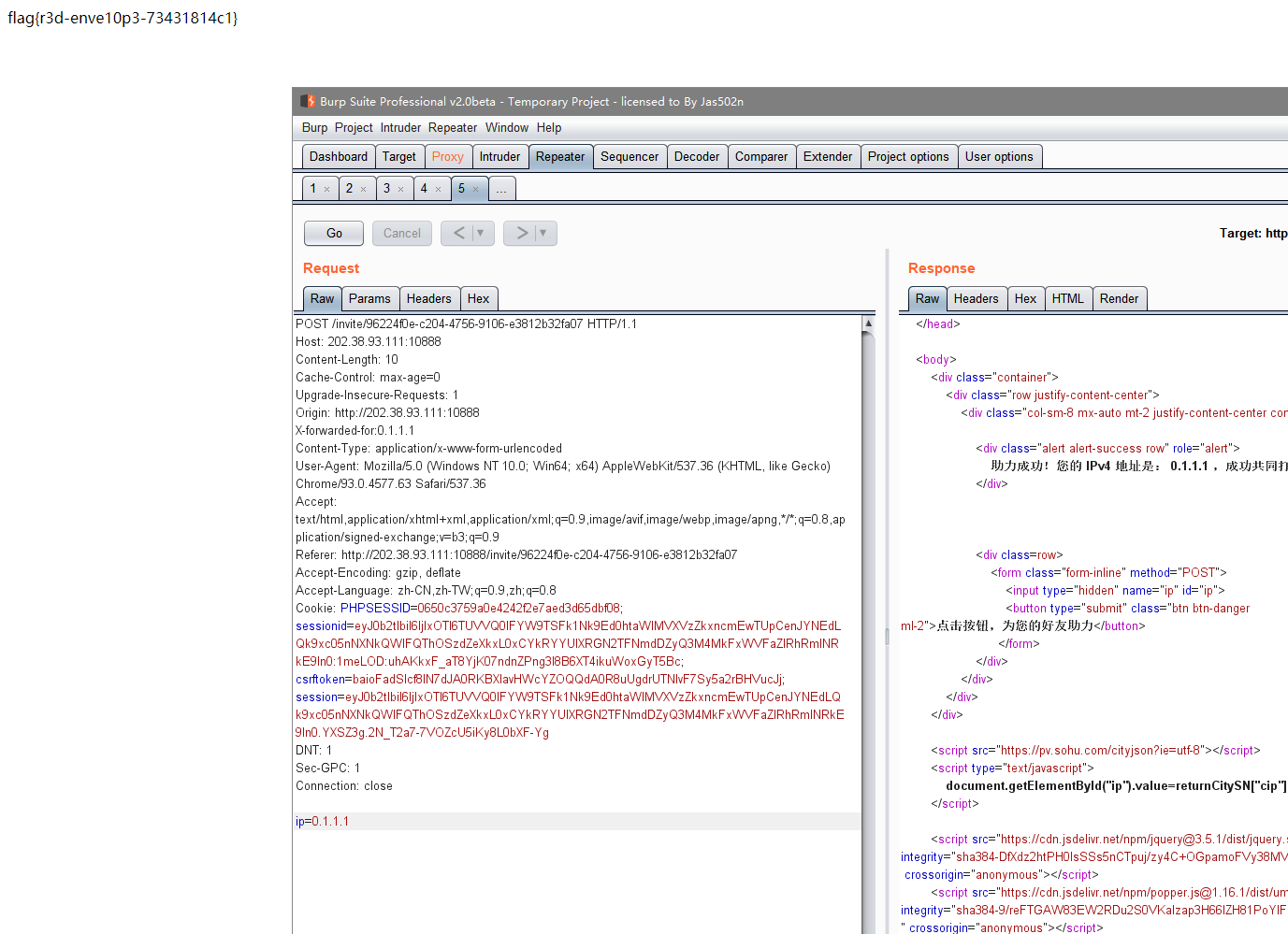Open the Project options tab

click(x=908, y=156)
